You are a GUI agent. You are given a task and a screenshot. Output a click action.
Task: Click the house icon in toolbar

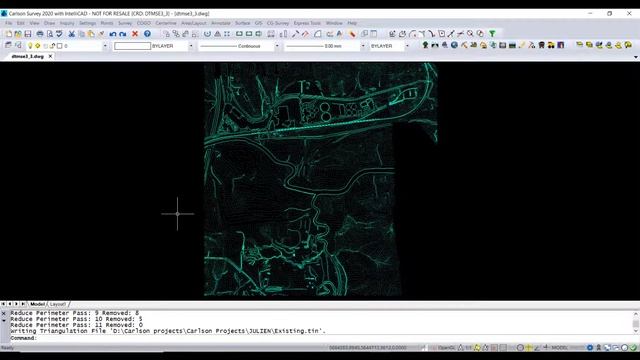click(483, 45)
